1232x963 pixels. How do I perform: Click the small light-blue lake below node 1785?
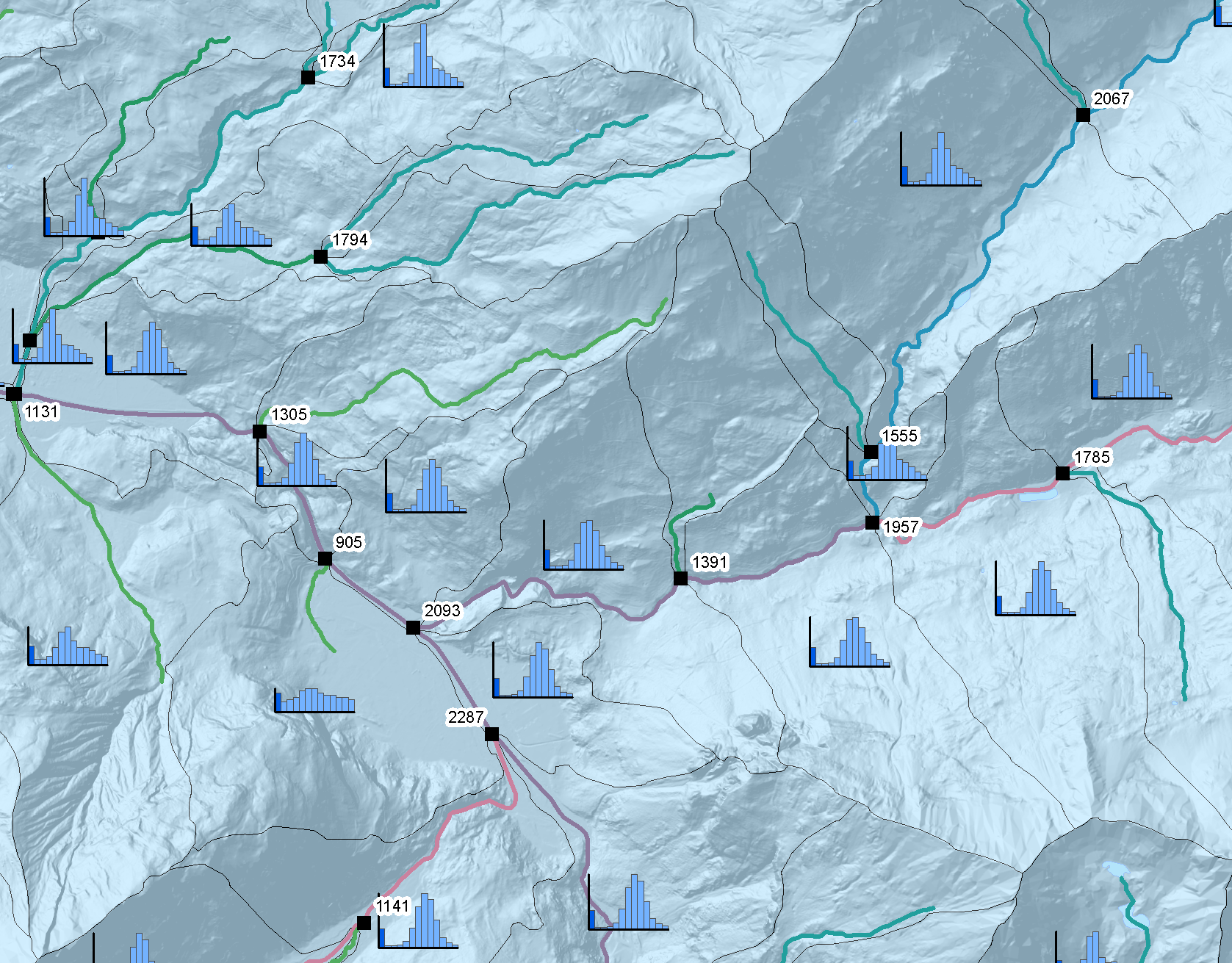point(1037,497)
